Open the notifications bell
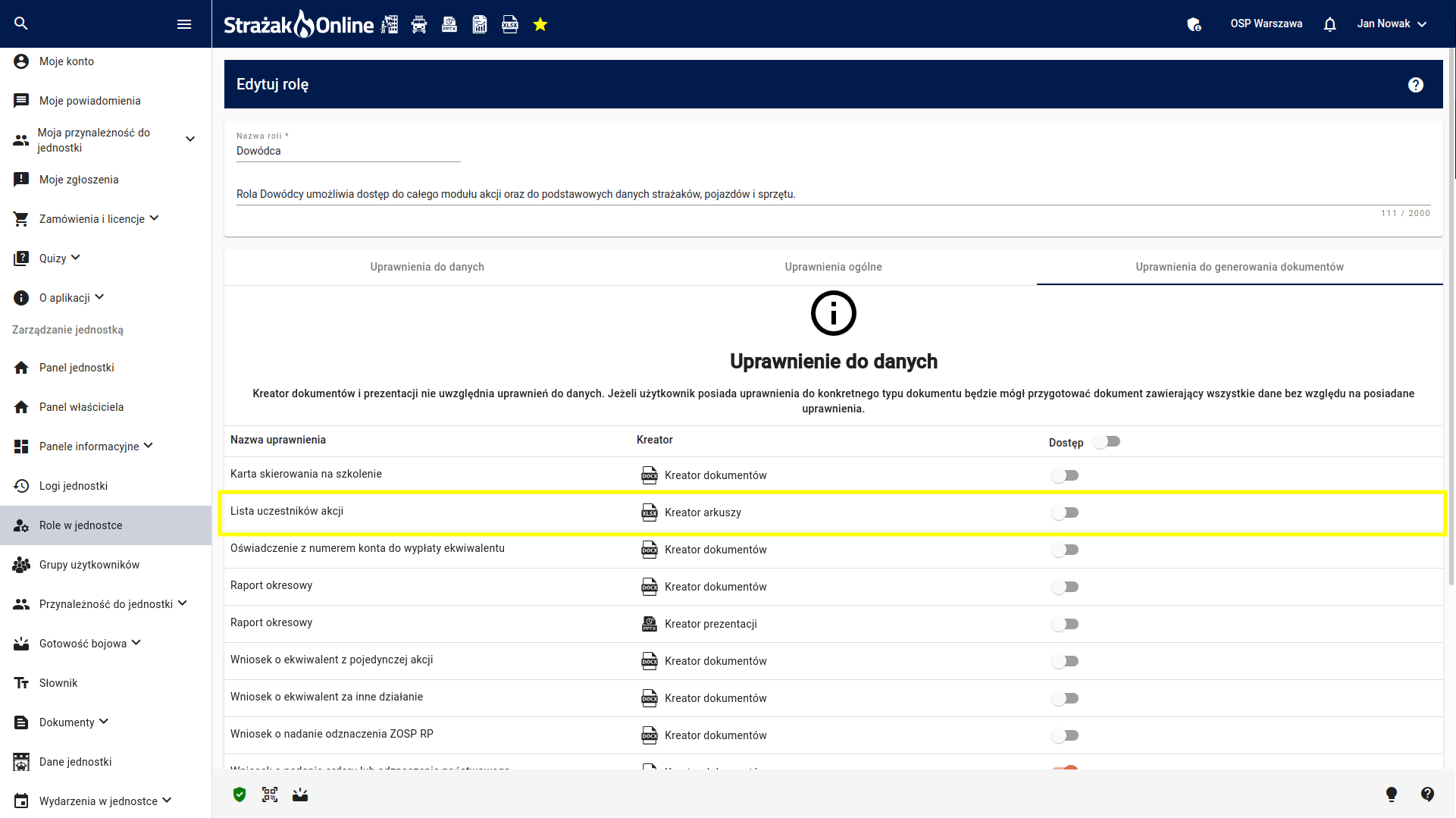 coord(1330,24)
